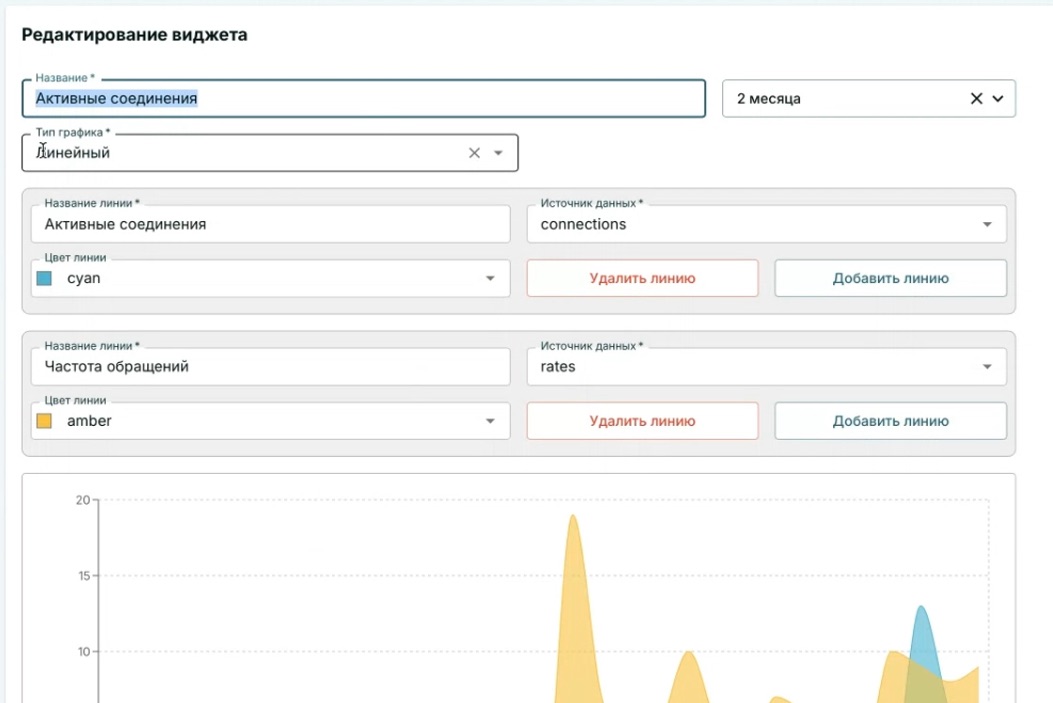
Task: Click the amber color swatch
Action: (44, 421)
